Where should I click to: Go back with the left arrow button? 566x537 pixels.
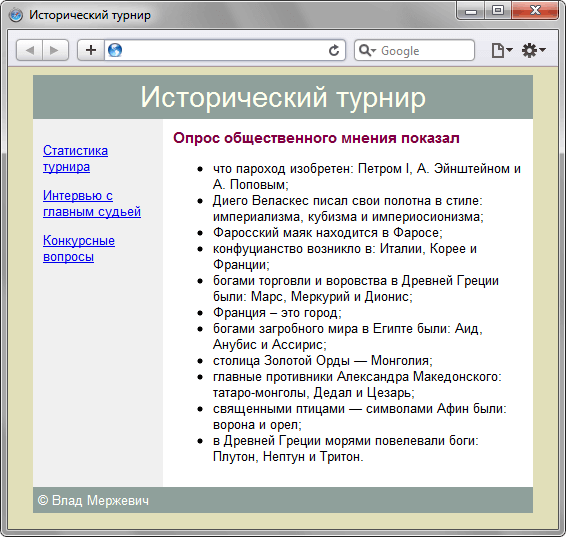pos(30,50)
